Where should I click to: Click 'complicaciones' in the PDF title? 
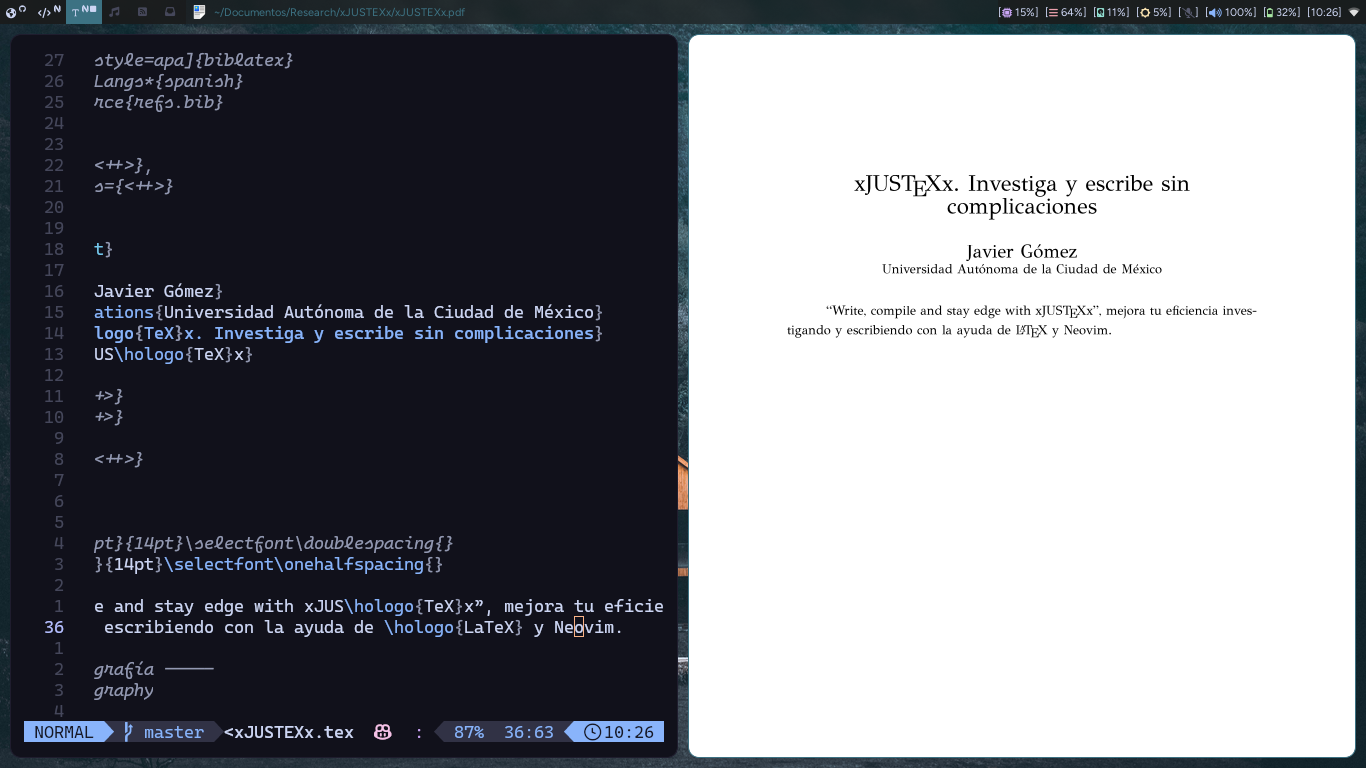point(1022,207)
